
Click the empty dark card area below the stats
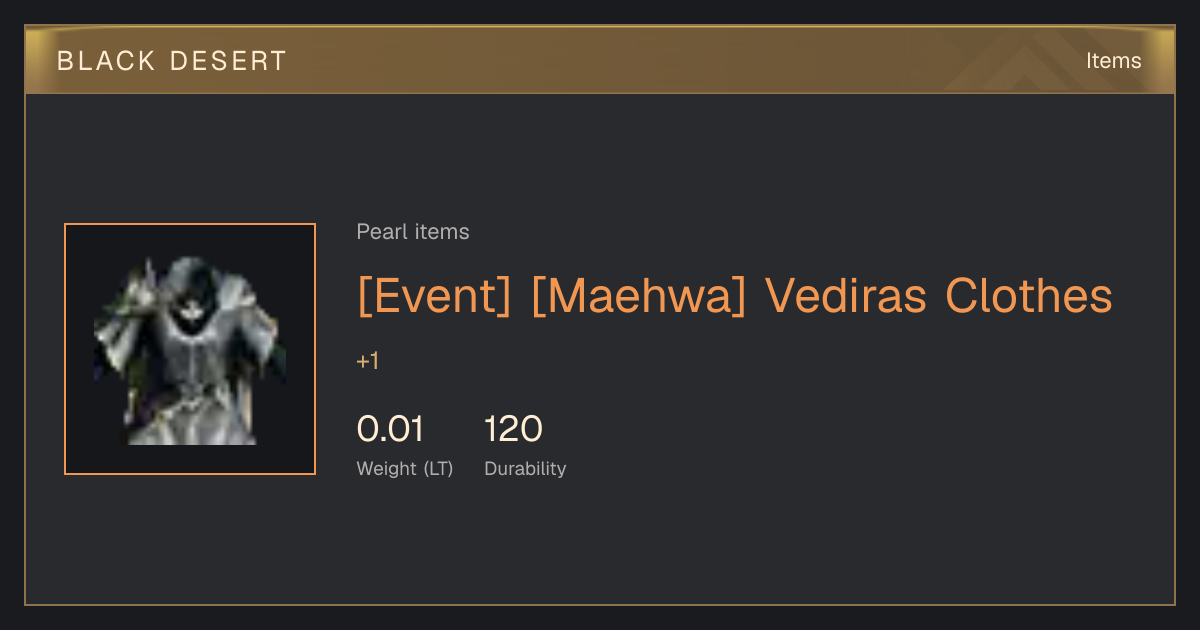[x=600, y=545]
